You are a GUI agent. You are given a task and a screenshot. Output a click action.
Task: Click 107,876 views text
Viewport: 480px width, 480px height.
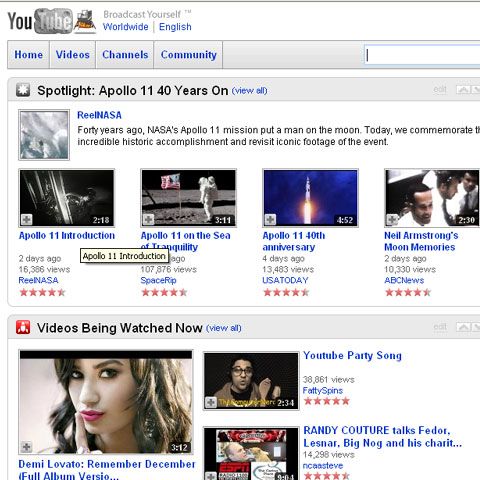tap(169, 269)
